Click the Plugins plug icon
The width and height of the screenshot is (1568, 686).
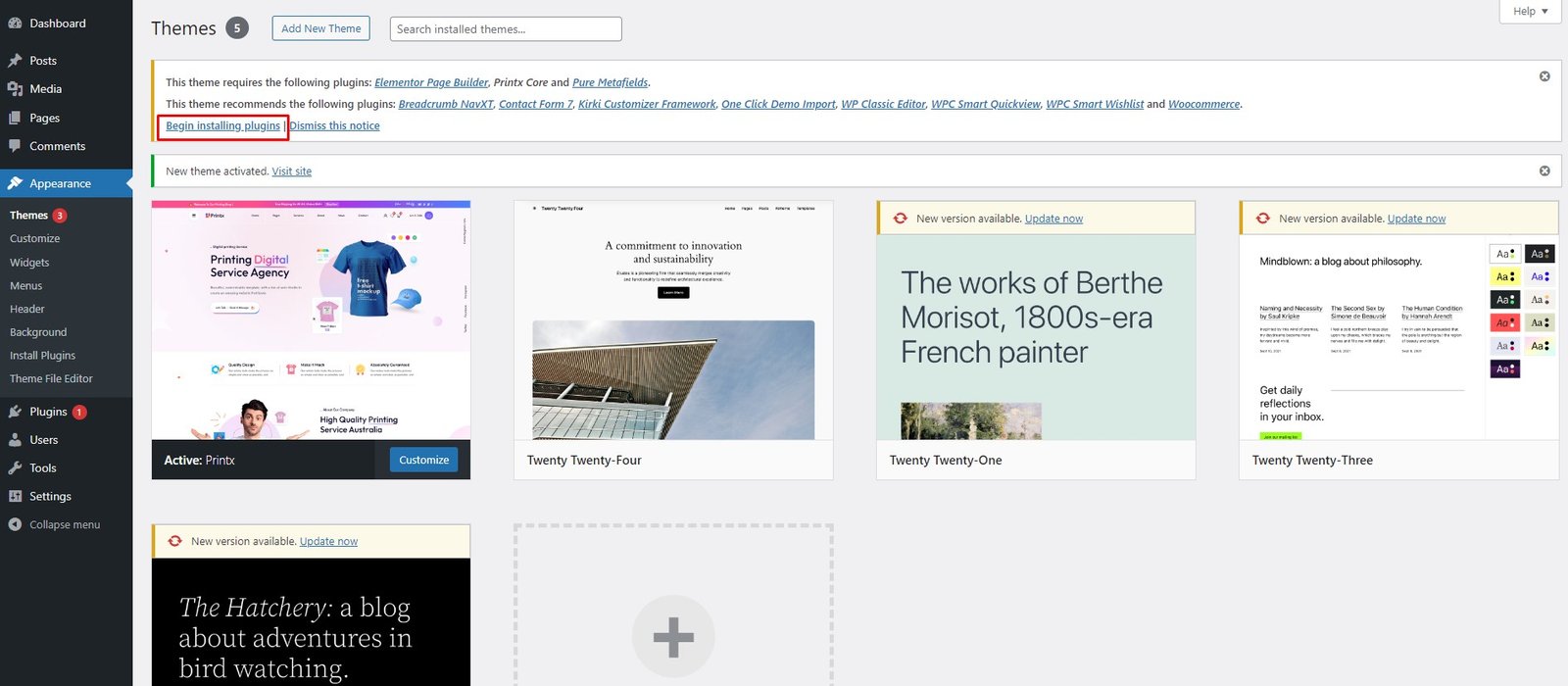coord(15,412)
